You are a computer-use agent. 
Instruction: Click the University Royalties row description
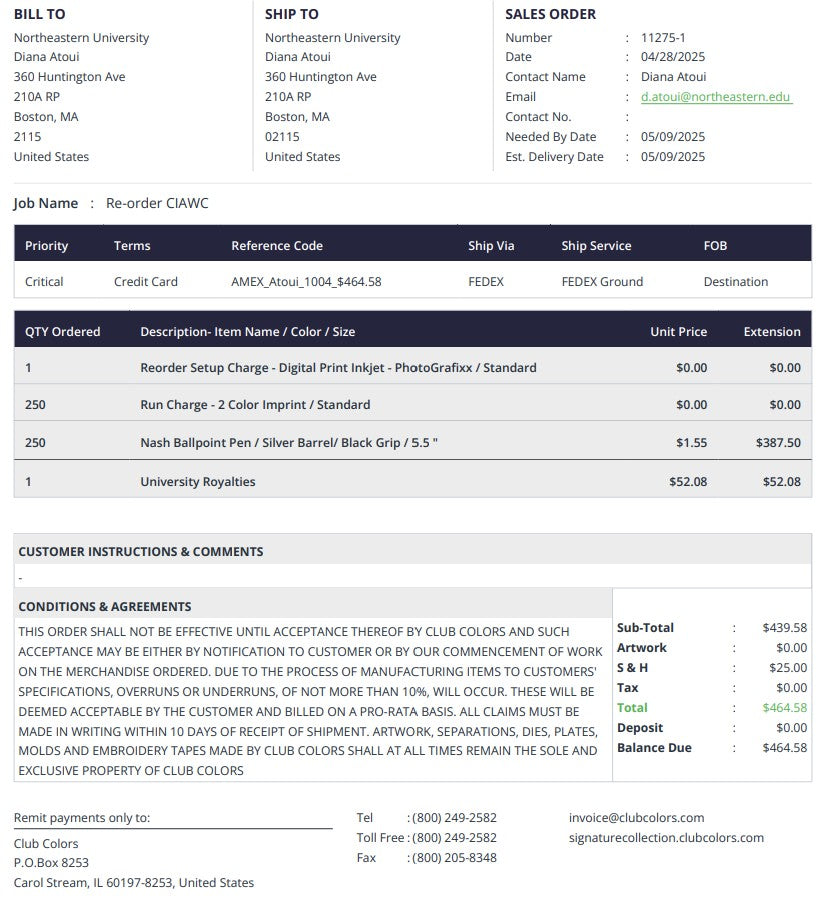point(198,481)
